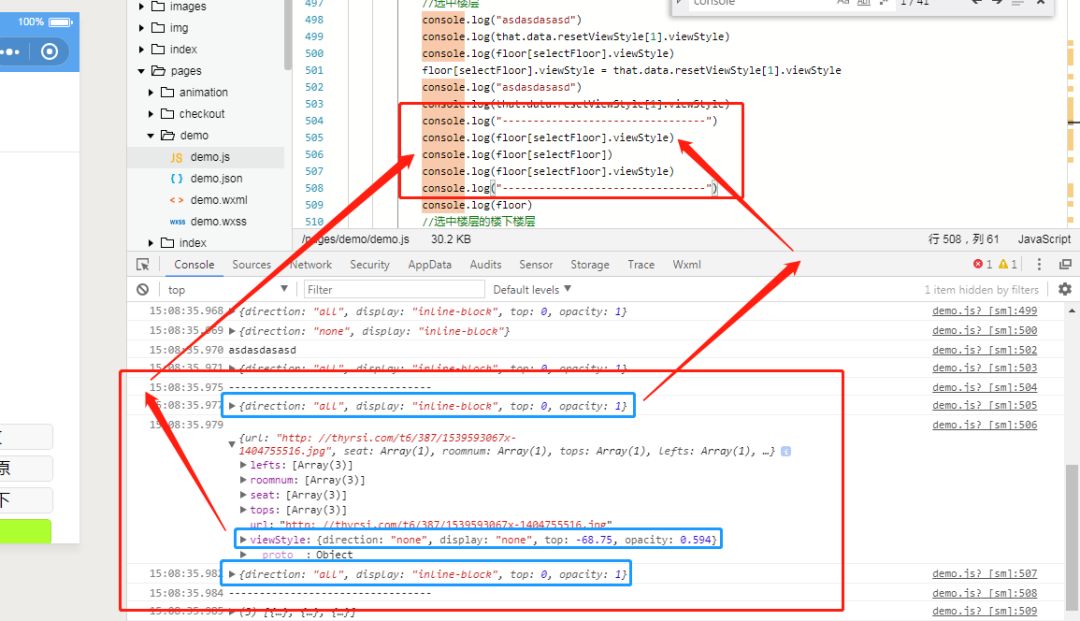Click the green button in the simulator
The image size is (1080, 621).
pyautogui.click(x=25, y=531)
